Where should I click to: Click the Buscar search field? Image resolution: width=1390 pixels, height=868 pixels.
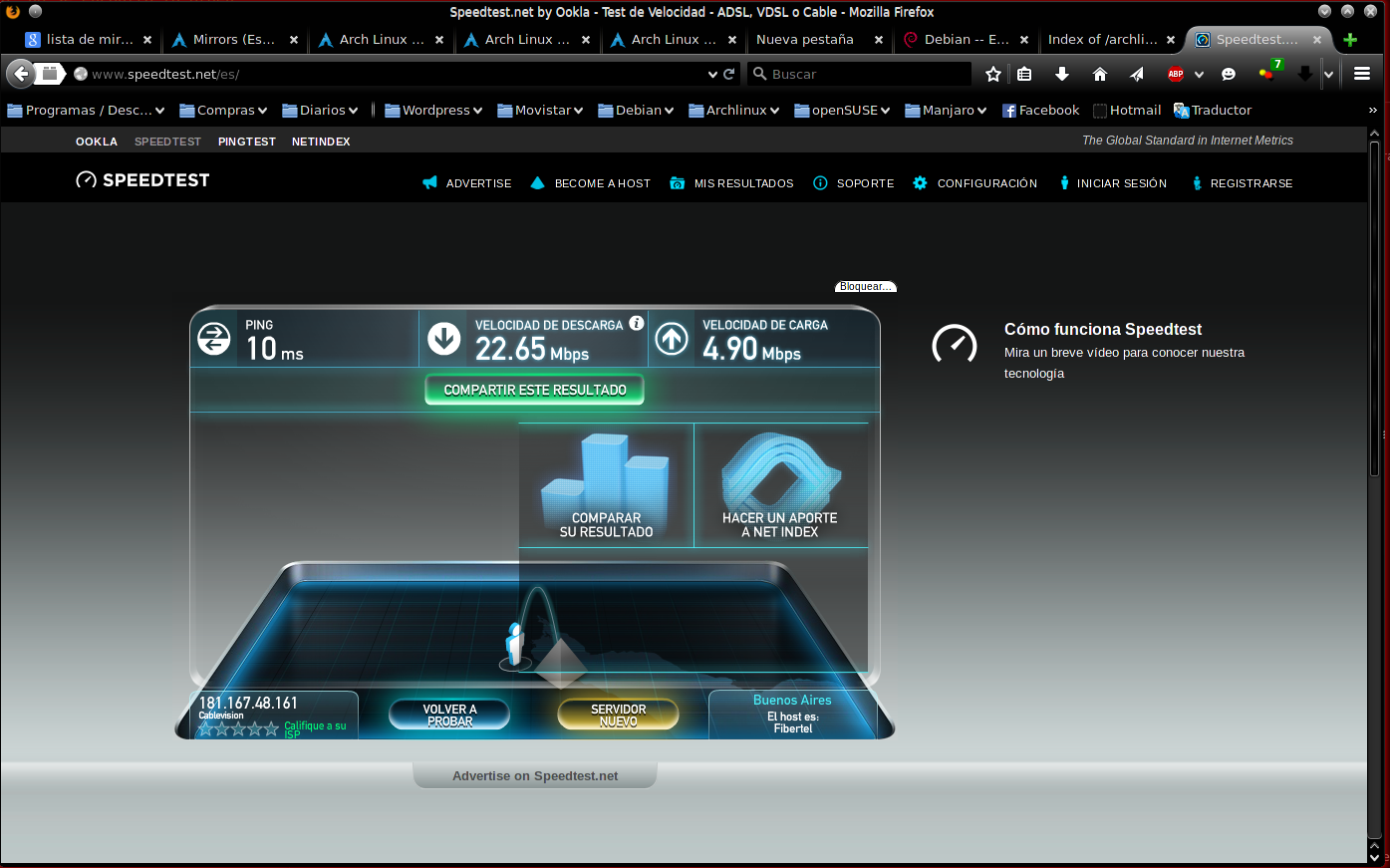point(859,74)
